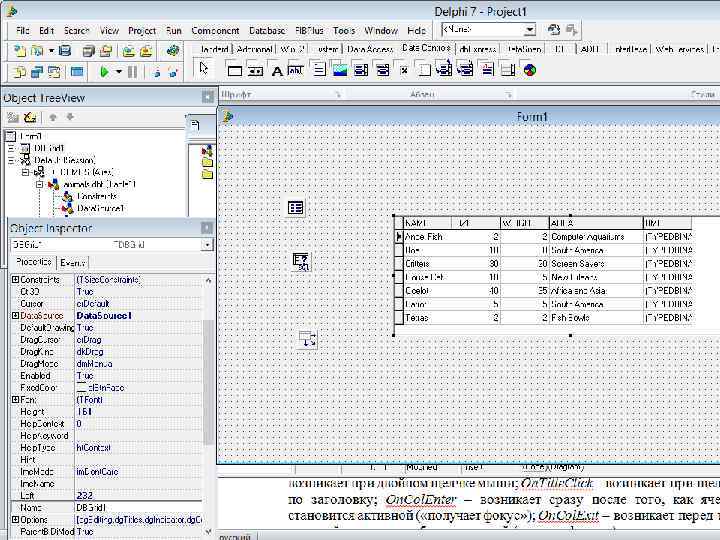720x540 pixels.
Task: Pick DBCheckBox component from the palette
Action: (404, 70)
